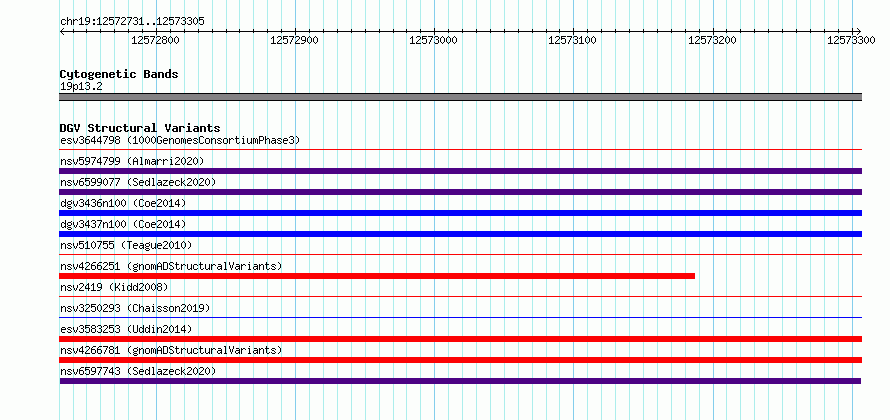Select the blue dgv3436n100 variant bar

coord(460,213)
